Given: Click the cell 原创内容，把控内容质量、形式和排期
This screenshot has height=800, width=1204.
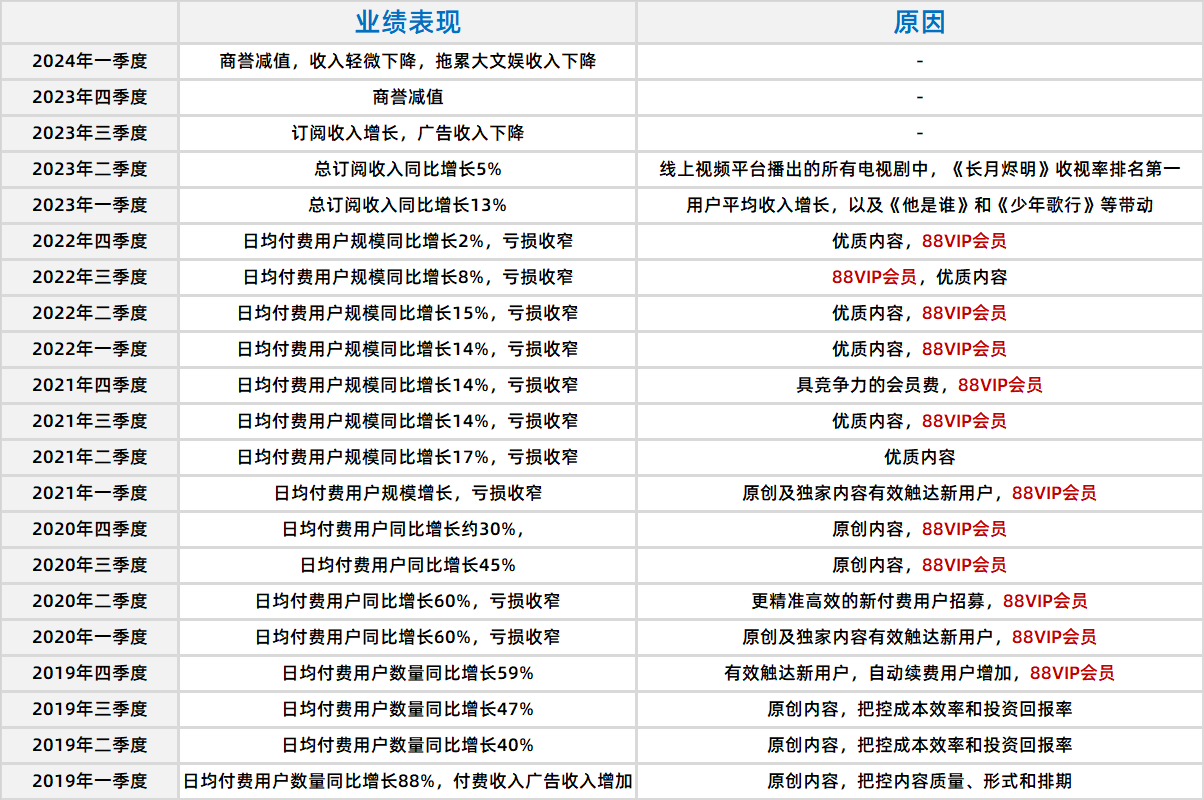Looking at the screenshot, I should click(x=920, y=781).
